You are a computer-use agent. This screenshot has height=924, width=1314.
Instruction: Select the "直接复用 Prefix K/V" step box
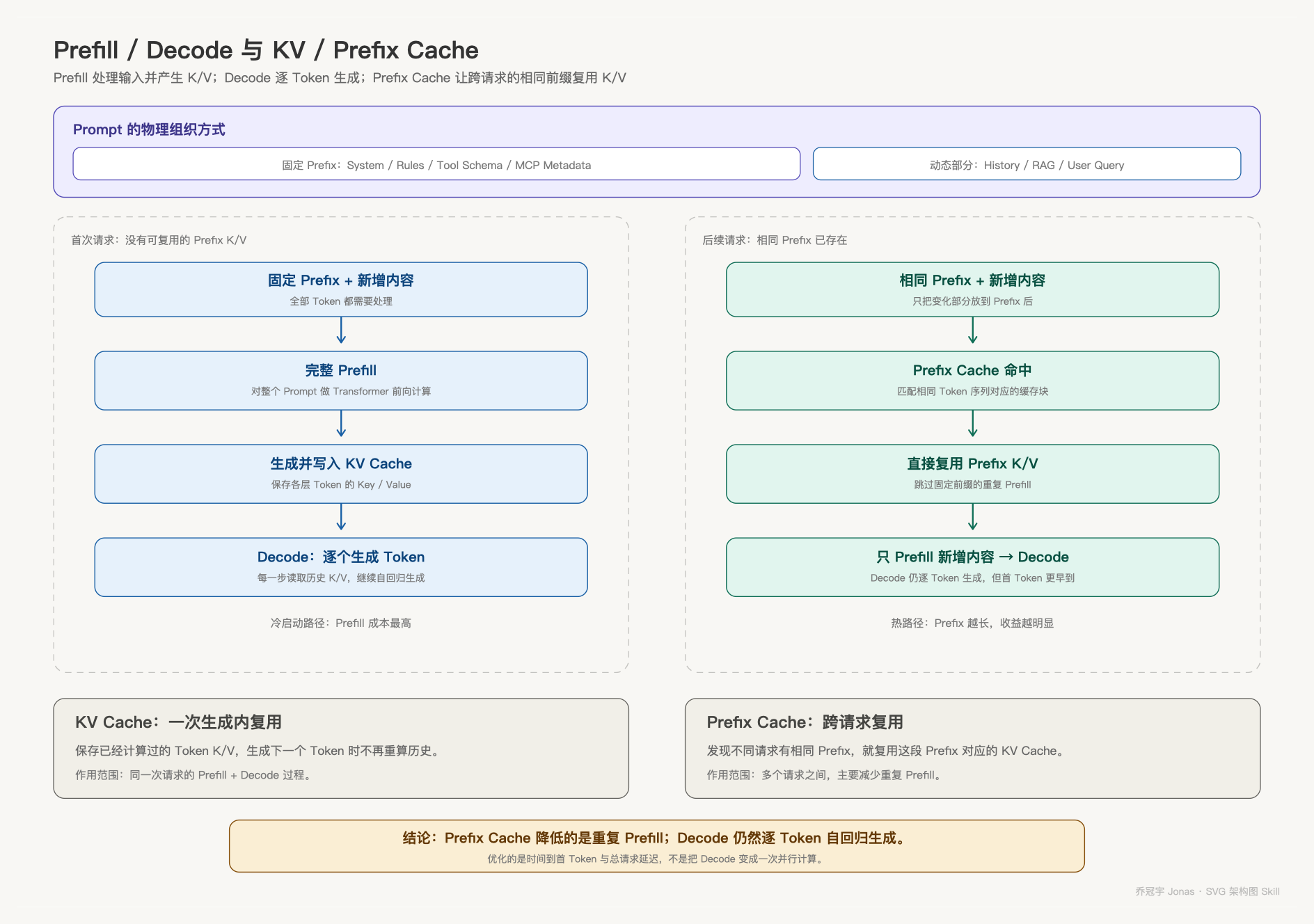[972, 474]
